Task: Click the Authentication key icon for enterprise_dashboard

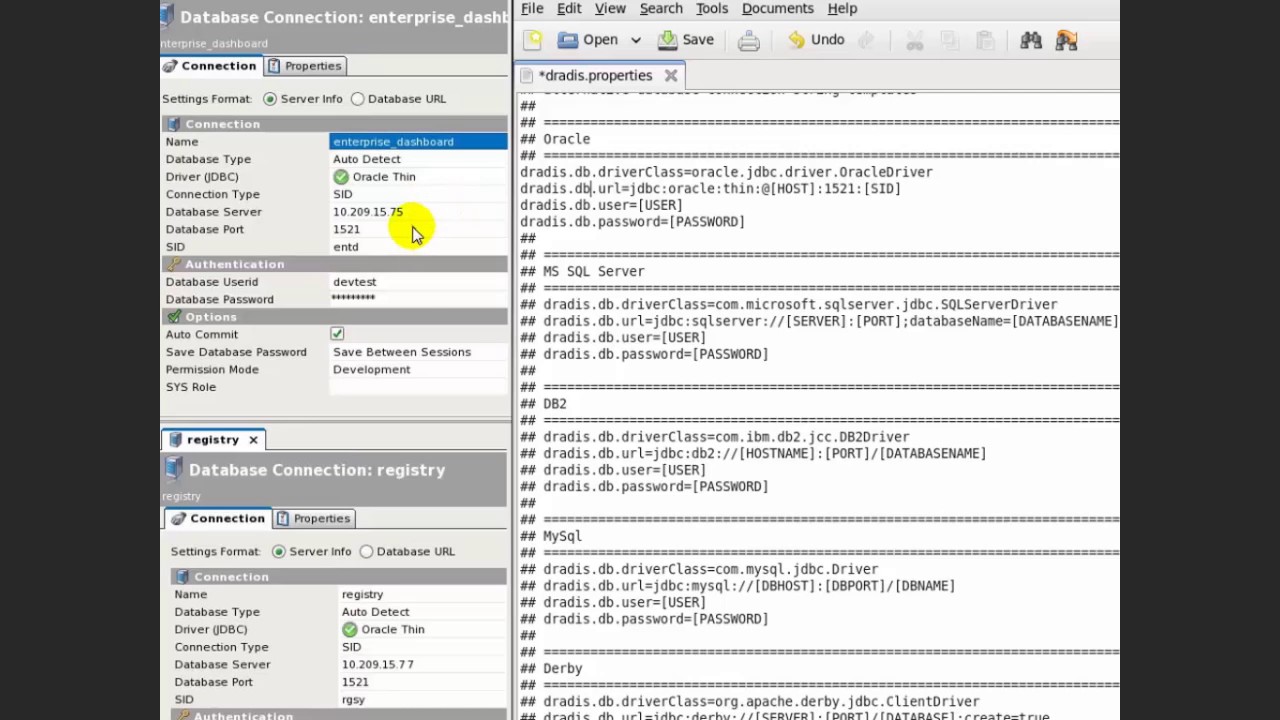Action: (174, 264)
